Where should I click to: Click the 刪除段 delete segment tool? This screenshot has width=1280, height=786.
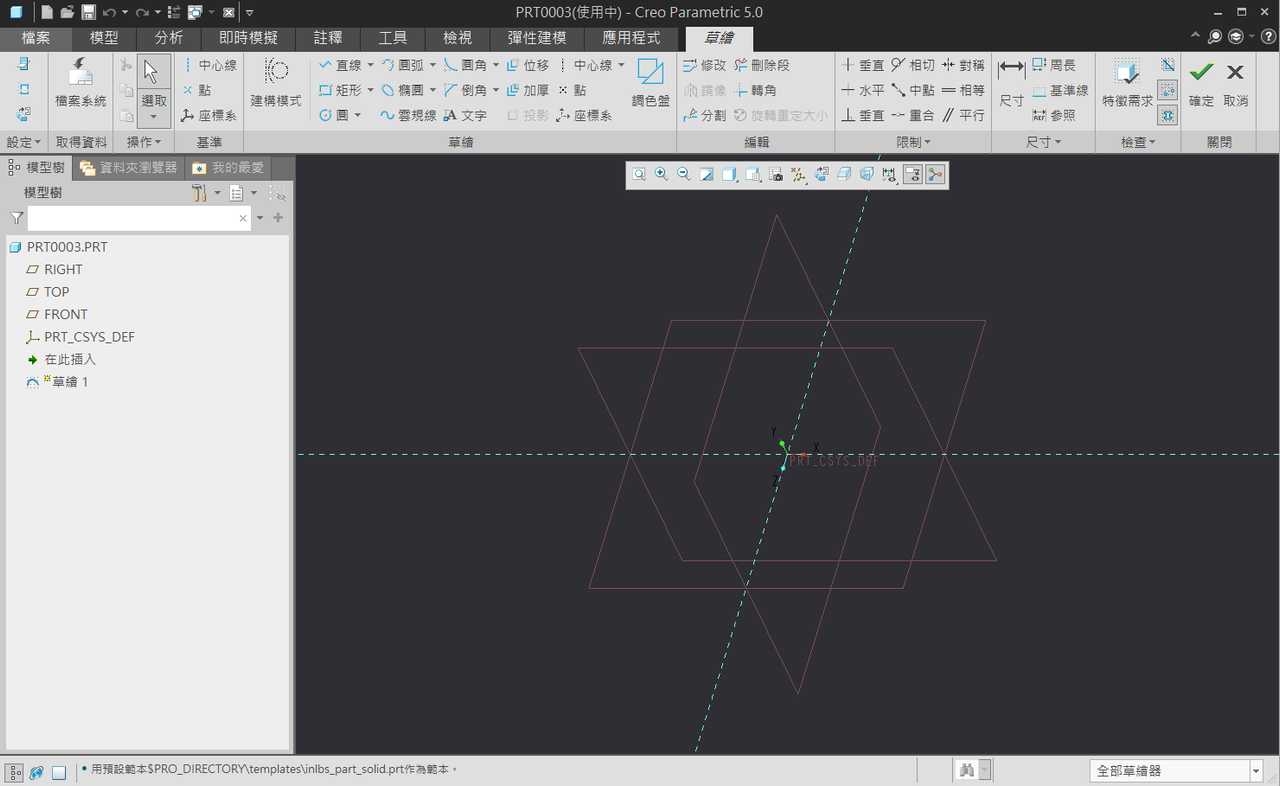762,65
